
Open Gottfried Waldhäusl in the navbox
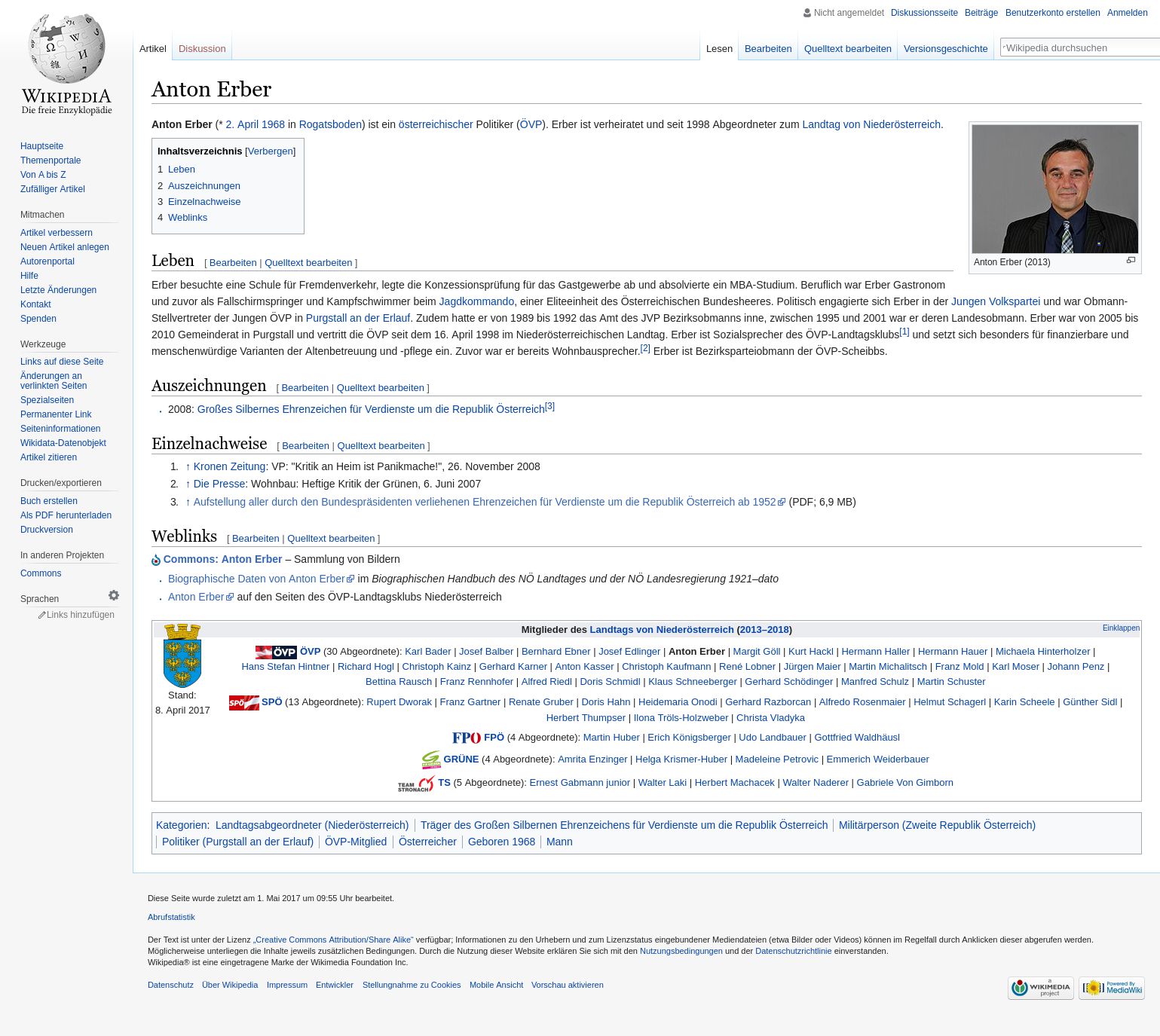point(857,738)
